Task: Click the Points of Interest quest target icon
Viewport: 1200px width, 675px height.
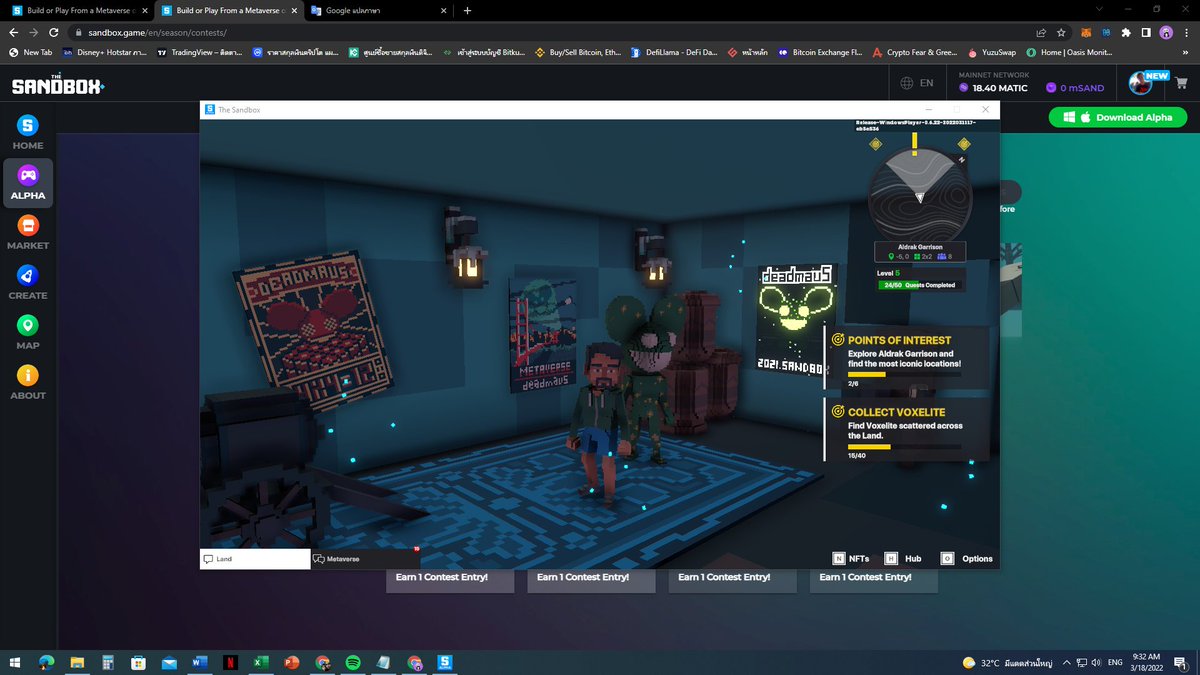Action: [838, 340]
